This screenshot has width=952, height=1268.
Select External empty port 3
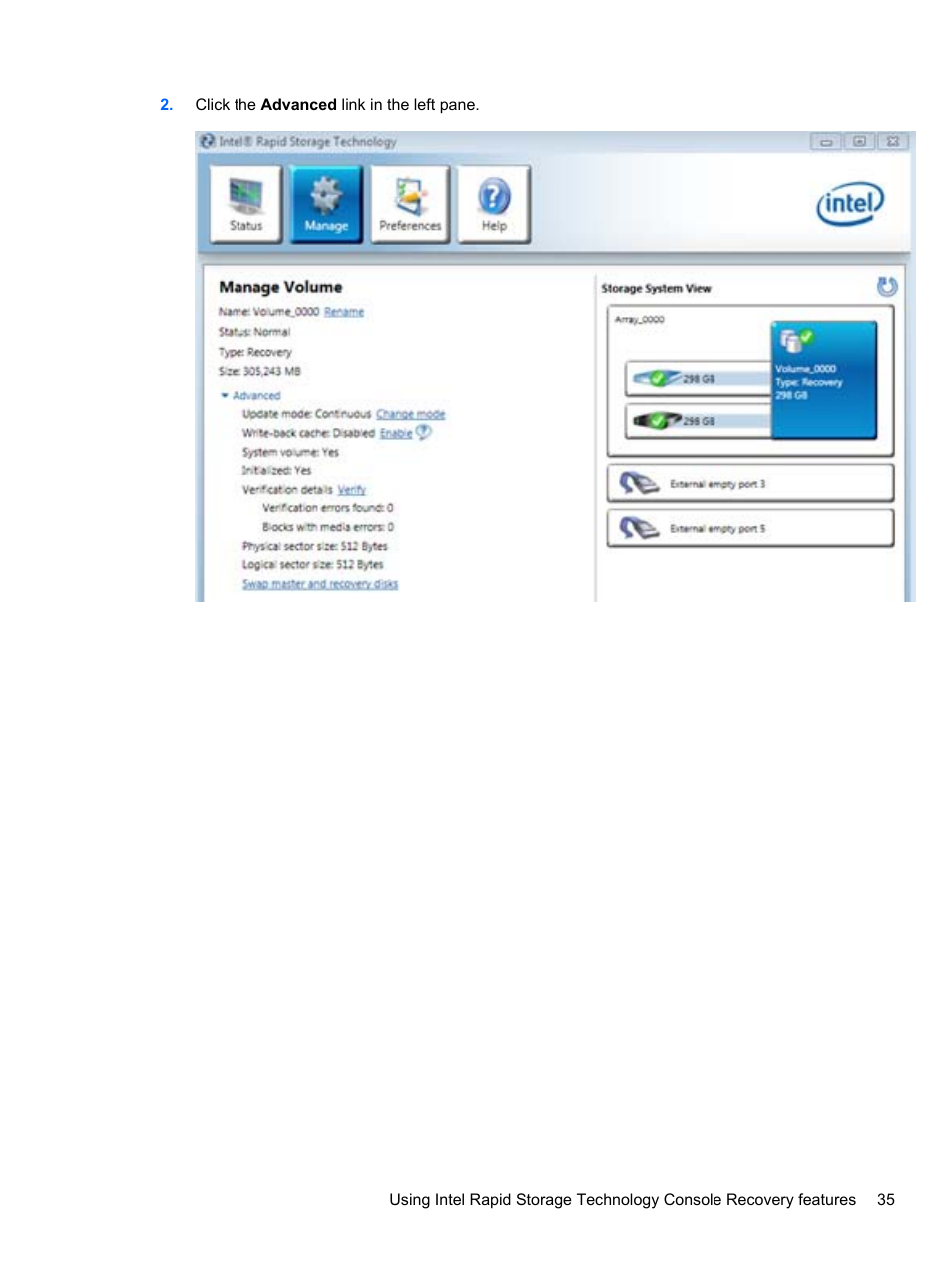(749, 484)
